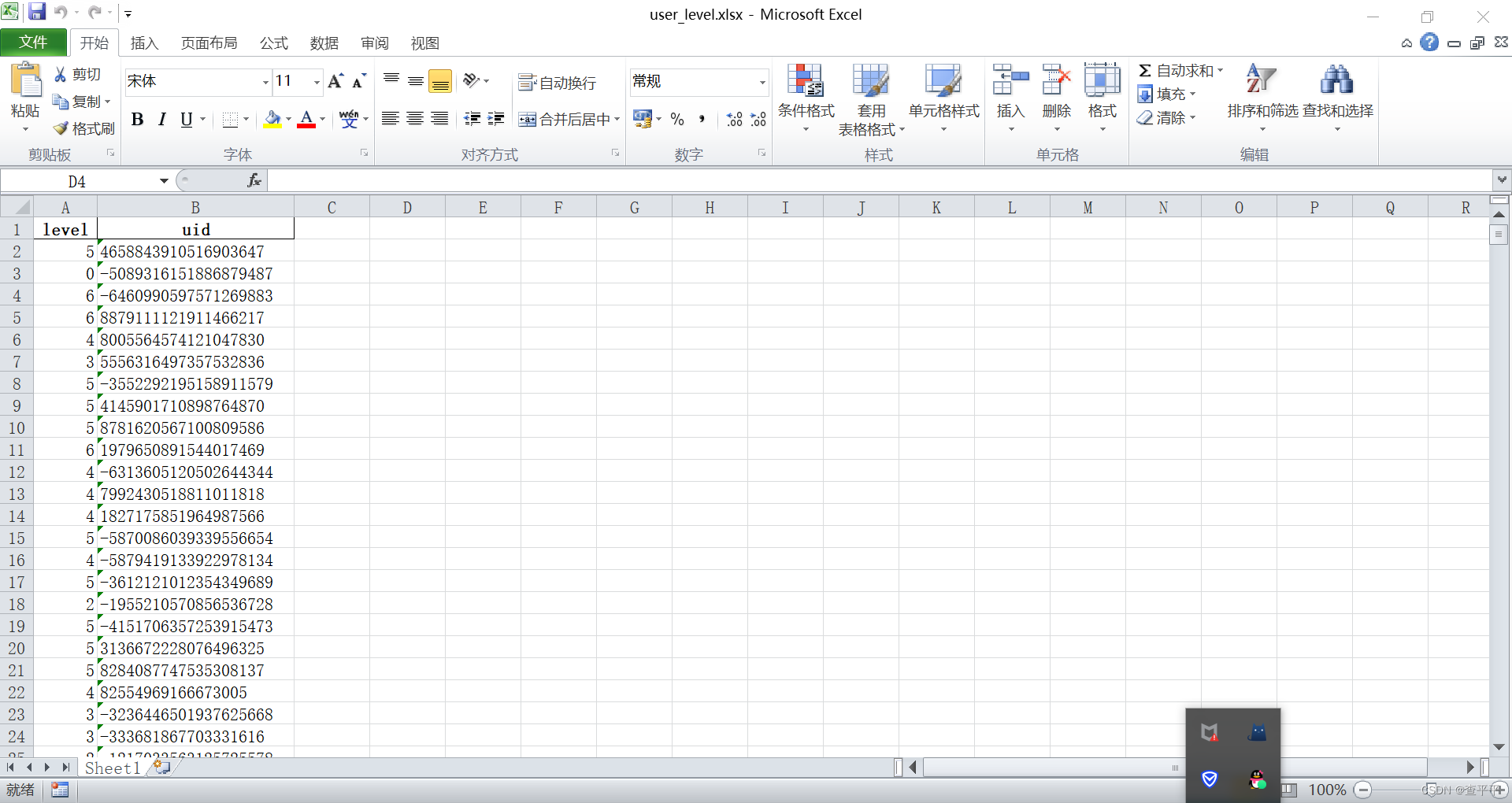Increase font size with the large A icon
The width and height of the screenshot is (1512, 803).
point(335,80)
